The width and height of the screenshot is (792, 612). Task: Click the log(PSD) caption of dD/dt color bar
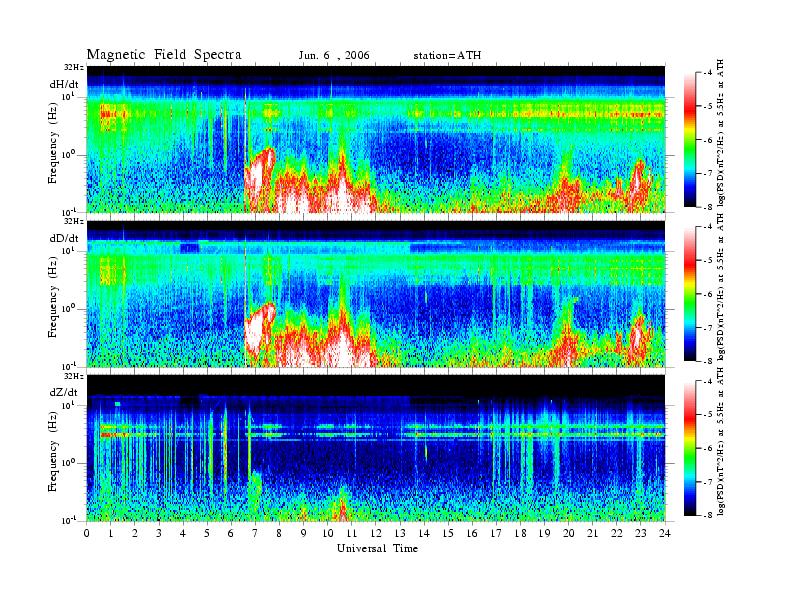click(x=721, y=287)
